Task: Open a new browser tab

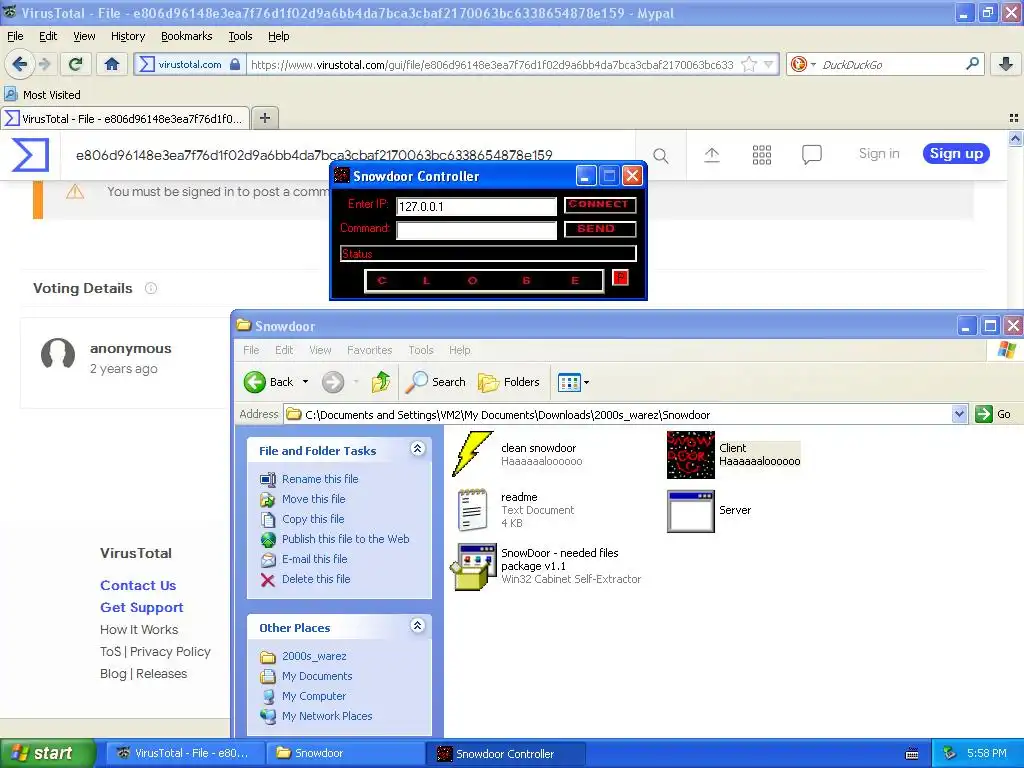Action: (264, 118)
